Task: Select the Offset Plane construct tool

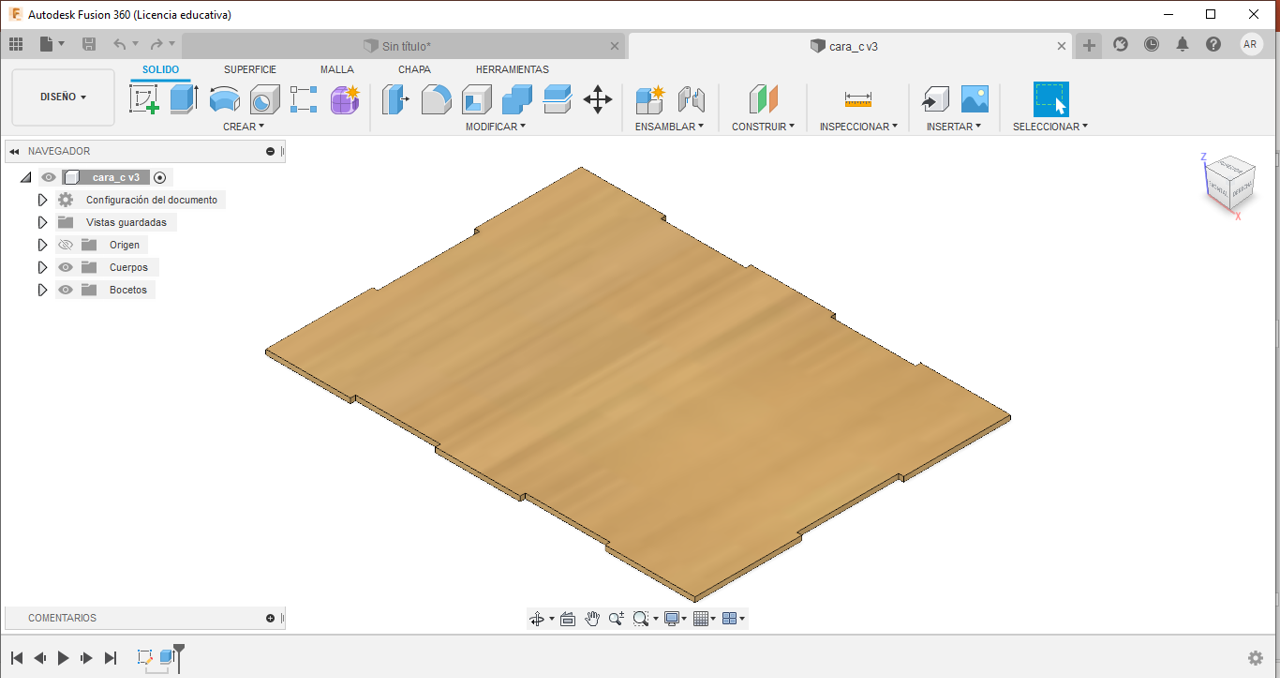Action: click(x=763, y=99)
